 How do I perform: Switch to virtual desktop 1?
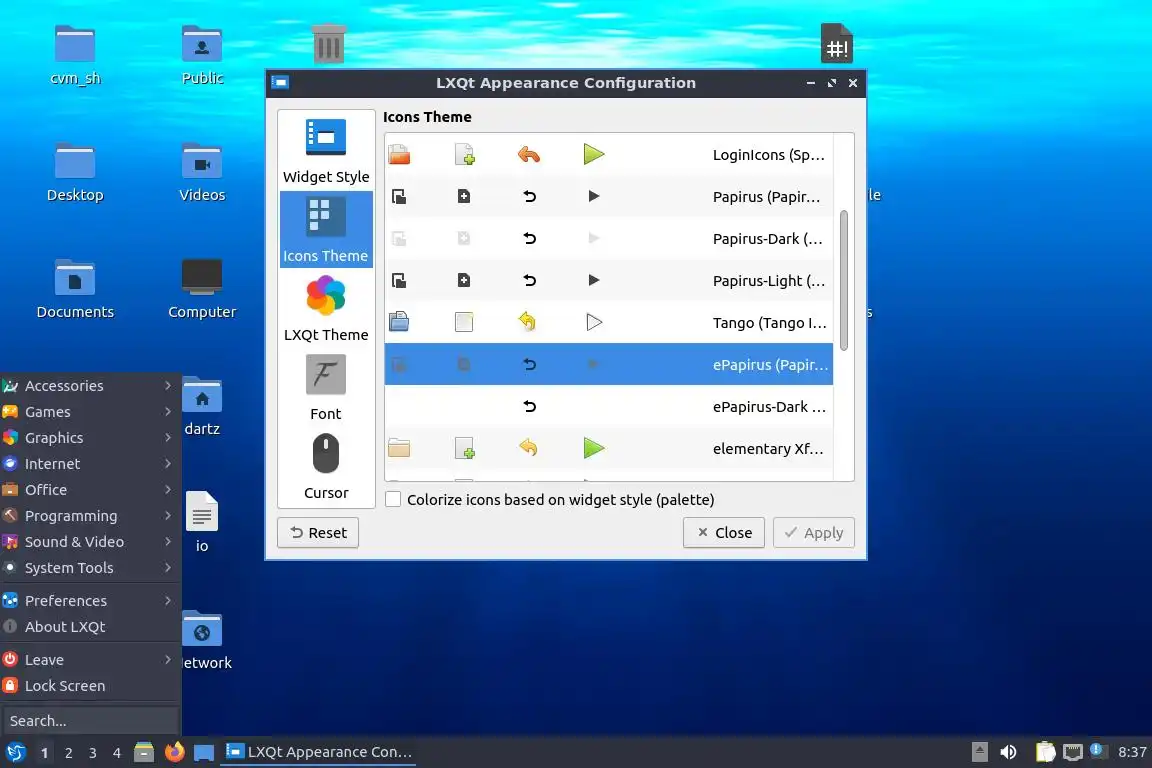[x=45, y=753]
